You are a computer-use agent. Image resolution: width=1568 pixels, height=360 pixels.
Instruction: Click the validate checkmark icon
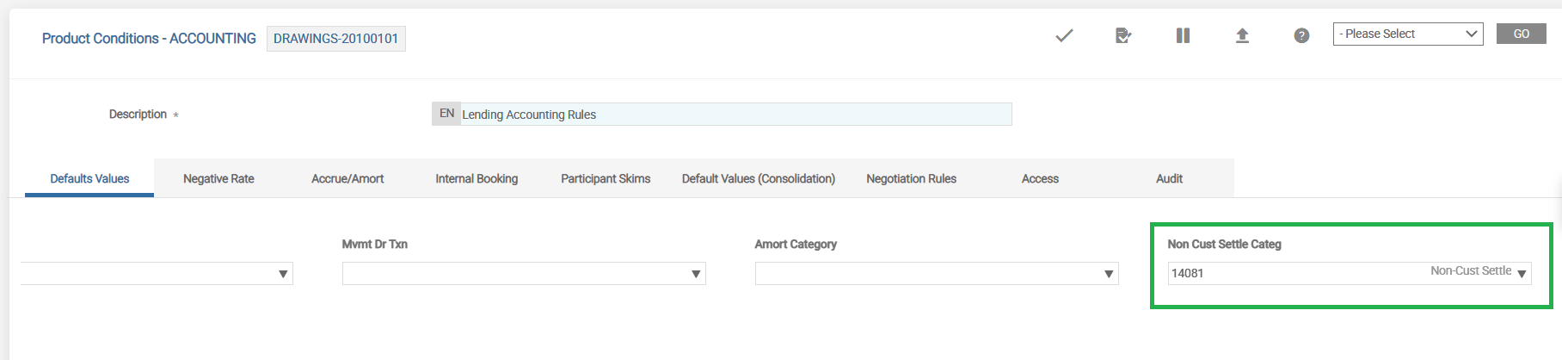[1064, 35]
